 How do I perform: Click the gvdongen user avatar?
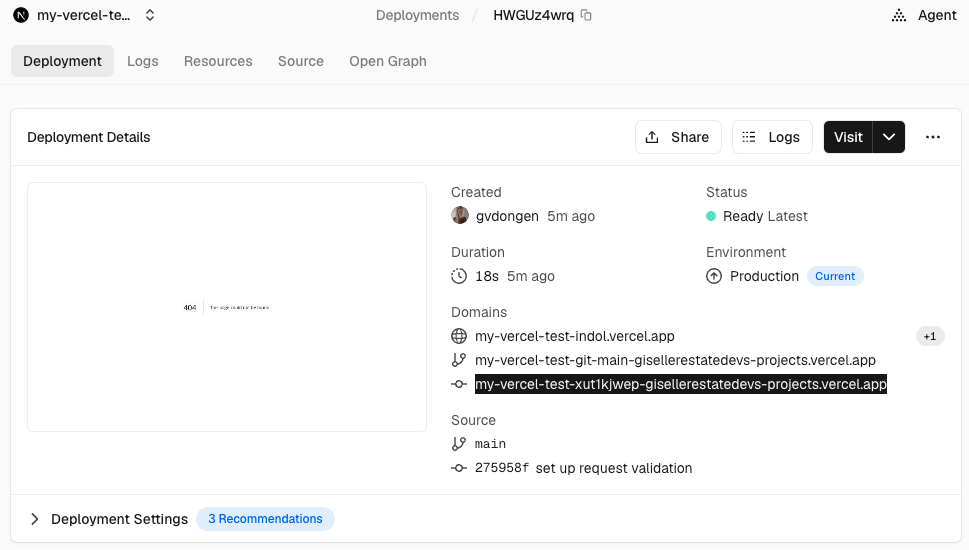click(460, 216)
